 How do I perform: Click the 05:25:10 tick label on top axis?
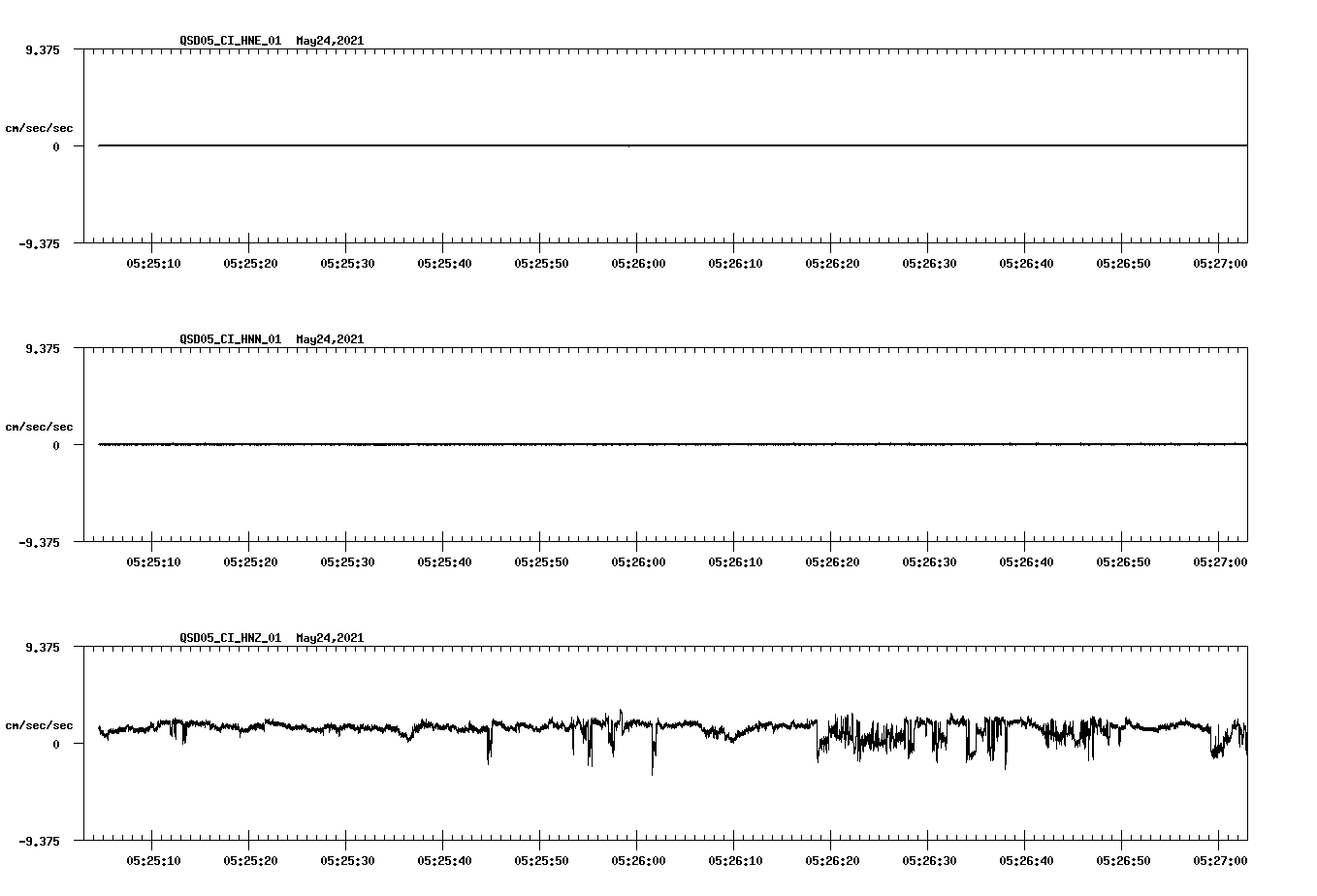pyautogui.click(x=152, y=260)
